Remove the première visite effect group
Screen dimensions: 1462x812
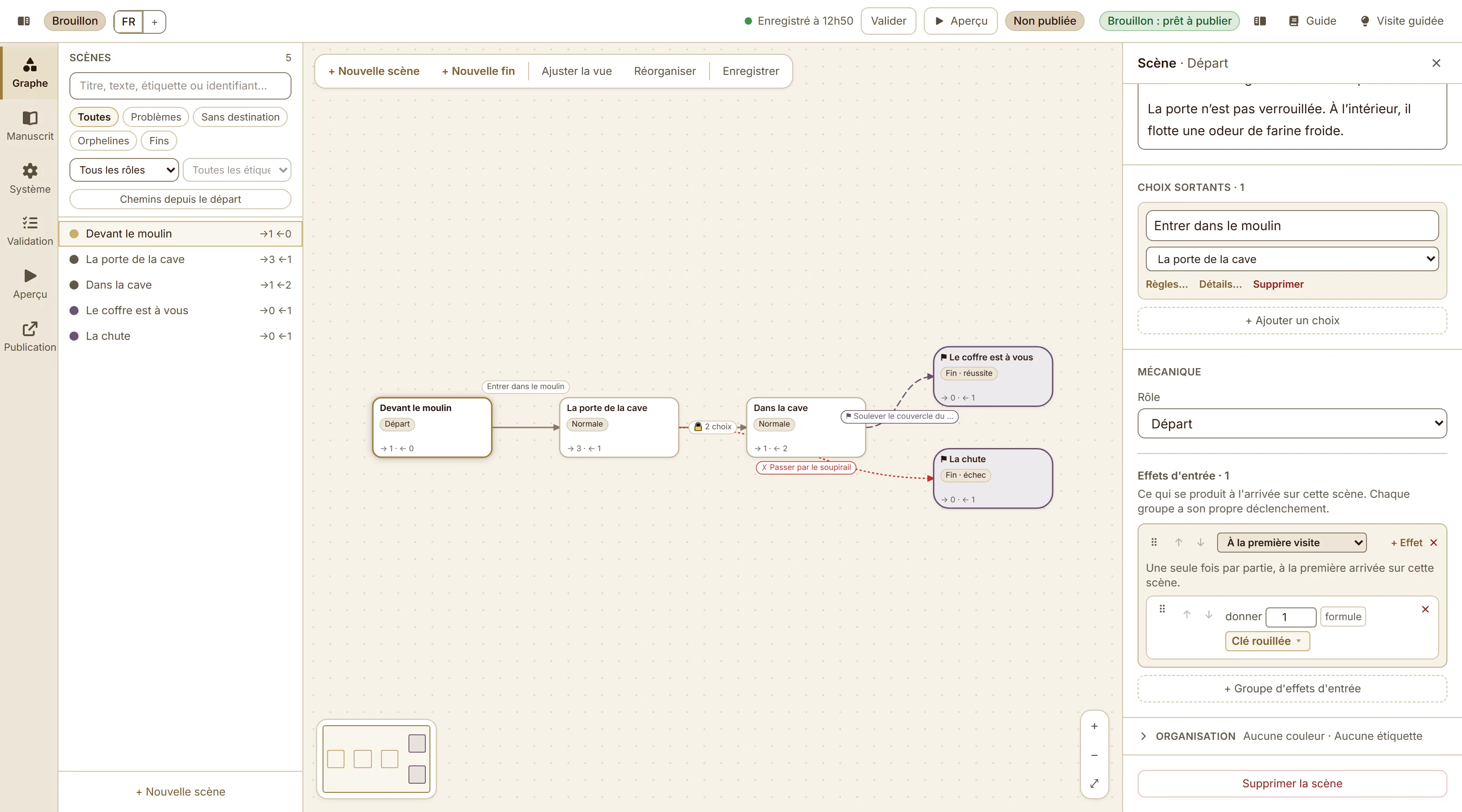point(1434,543)
